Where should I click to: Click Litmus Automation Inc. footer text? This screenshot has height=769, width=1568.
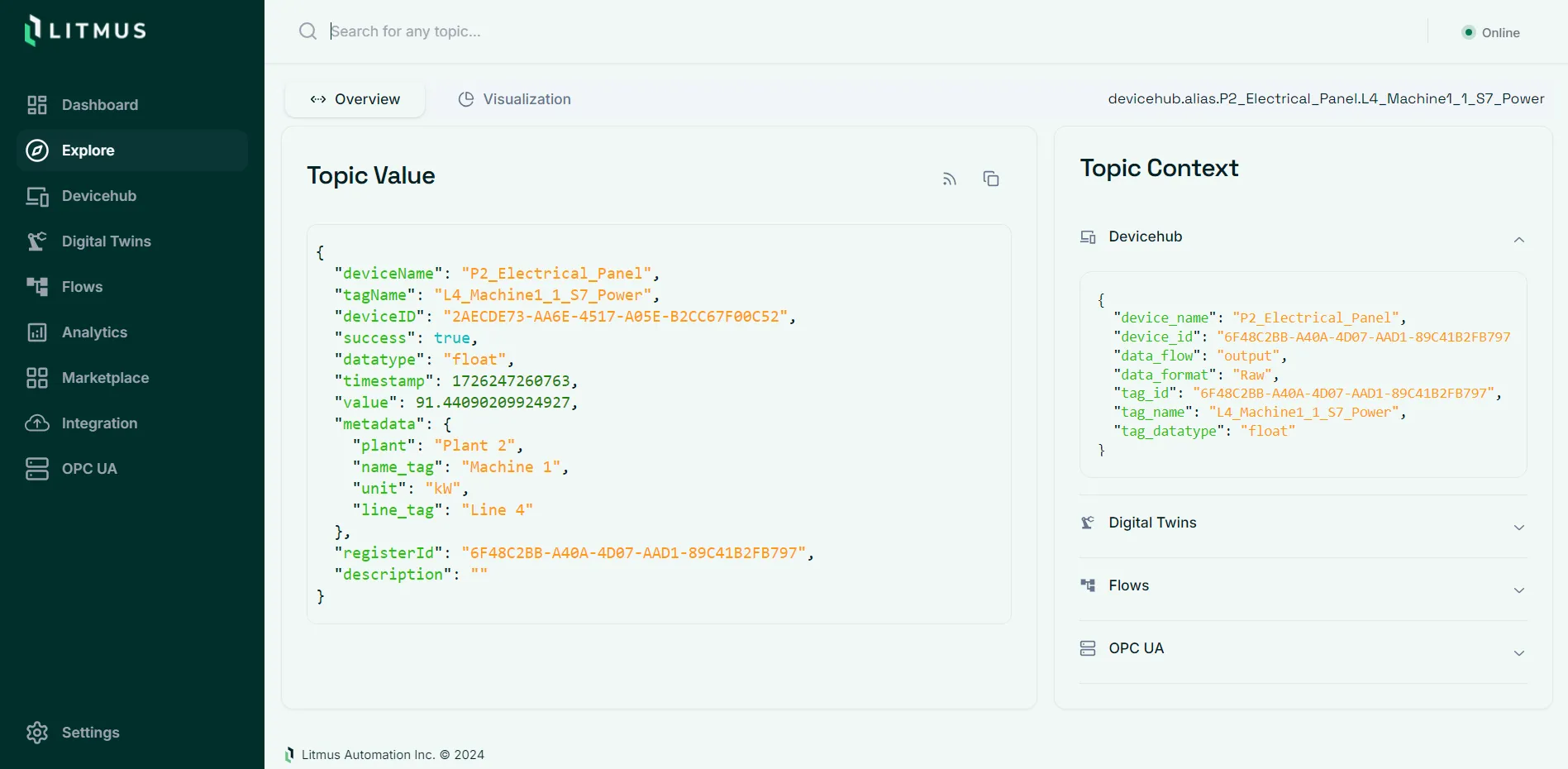pos(393,755)
